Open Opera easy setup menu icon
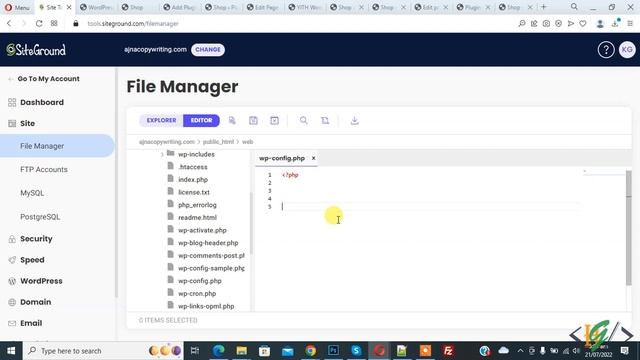This screenshot has height=360, width=640. [630, 24]
